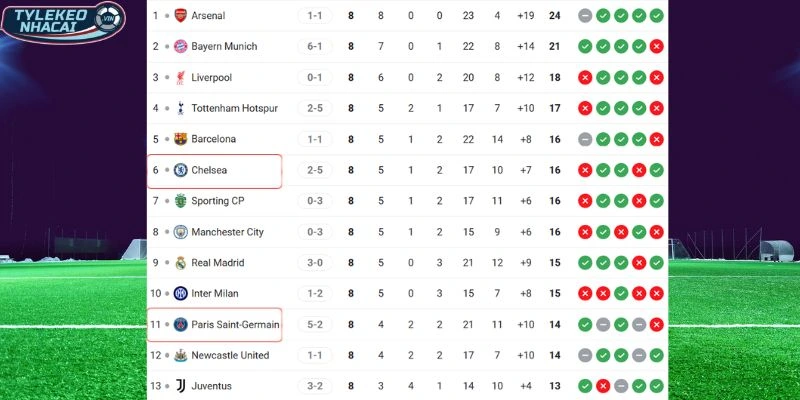Click Arsenal's 1-1 score badge
This screenshot has width=800, height=400.
[x=314, y=16]
